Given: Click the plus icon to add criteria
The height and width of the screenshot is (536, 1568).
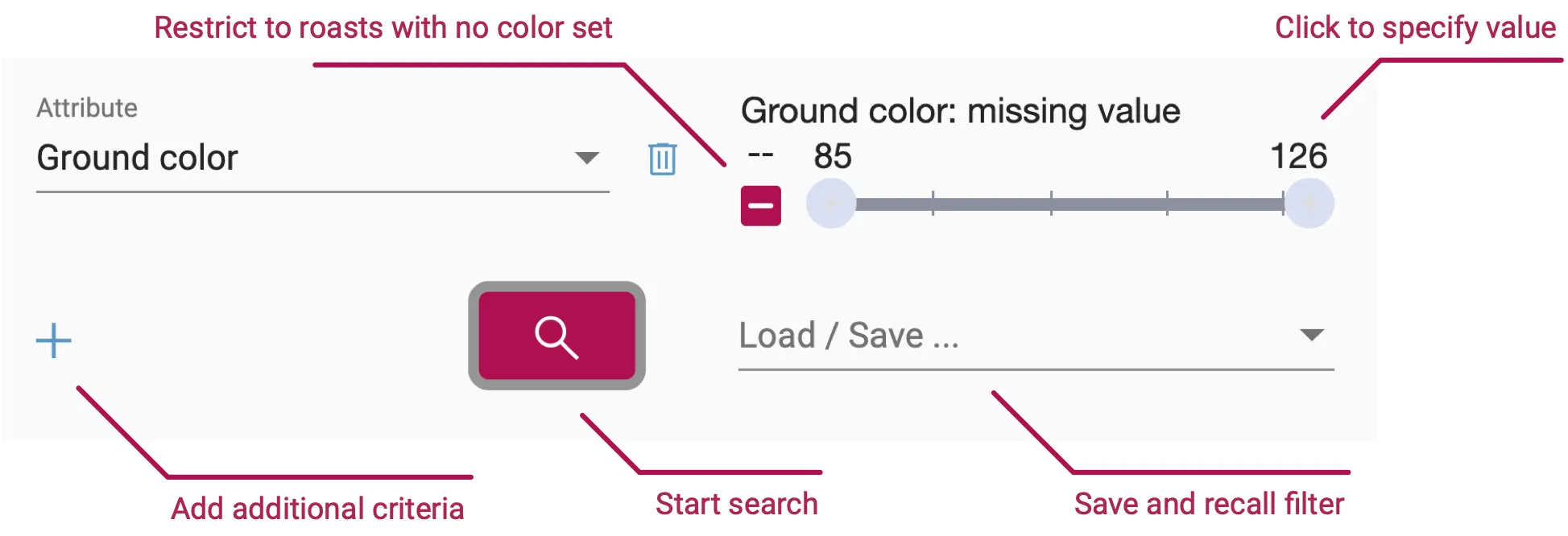Looking at the screenshot, I should click(54, 340).
